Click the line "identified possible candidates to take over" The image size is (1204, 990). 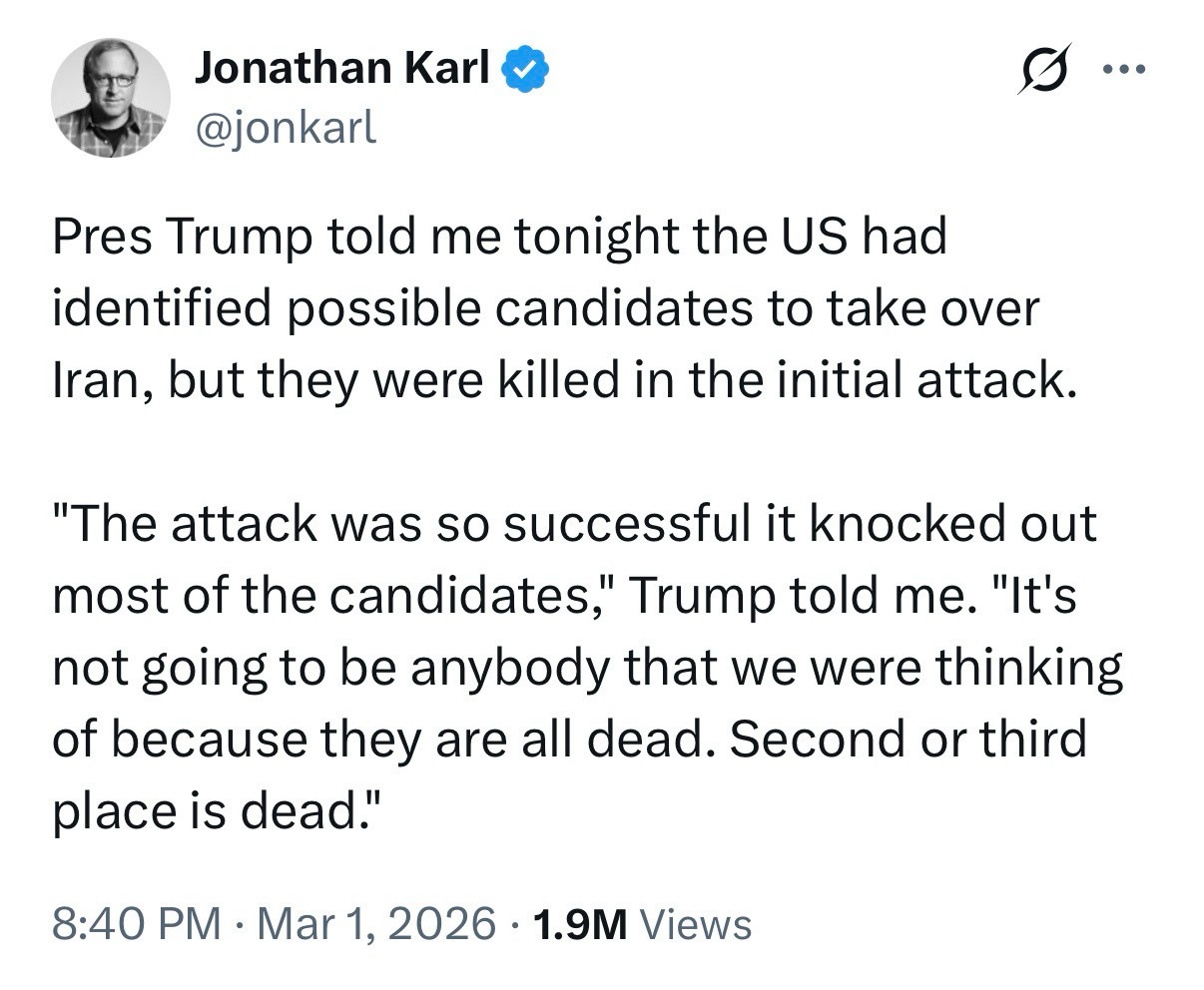545,310
